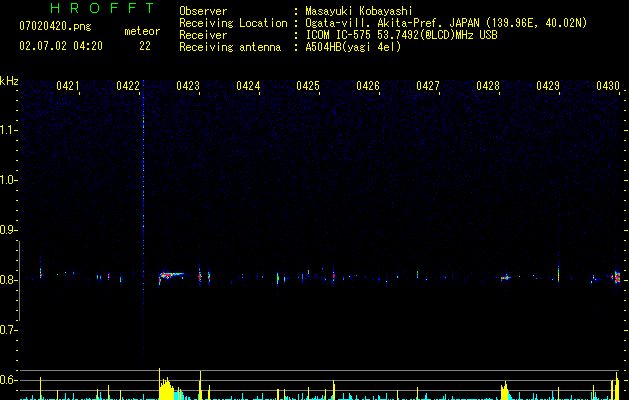Click the 0427 time marker

point(428,86)
